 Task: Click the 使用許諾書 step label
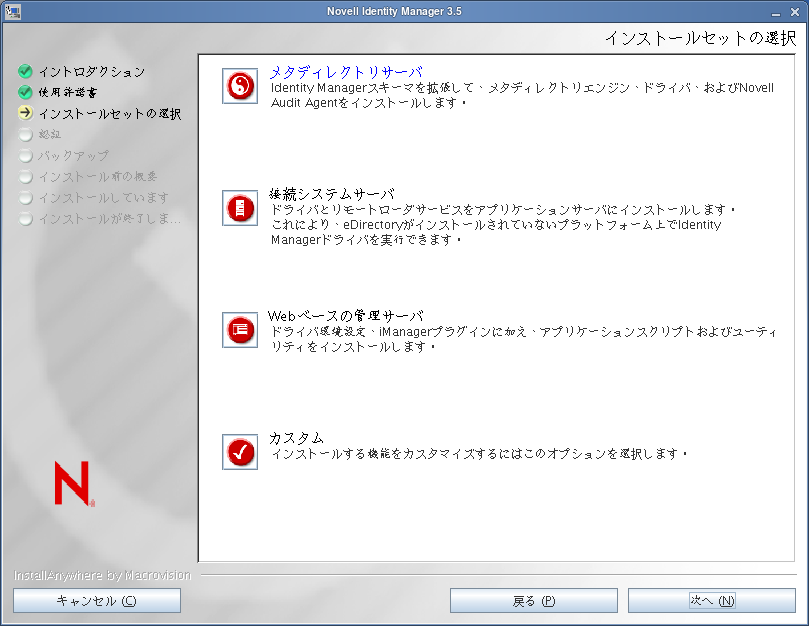[68, 92]
